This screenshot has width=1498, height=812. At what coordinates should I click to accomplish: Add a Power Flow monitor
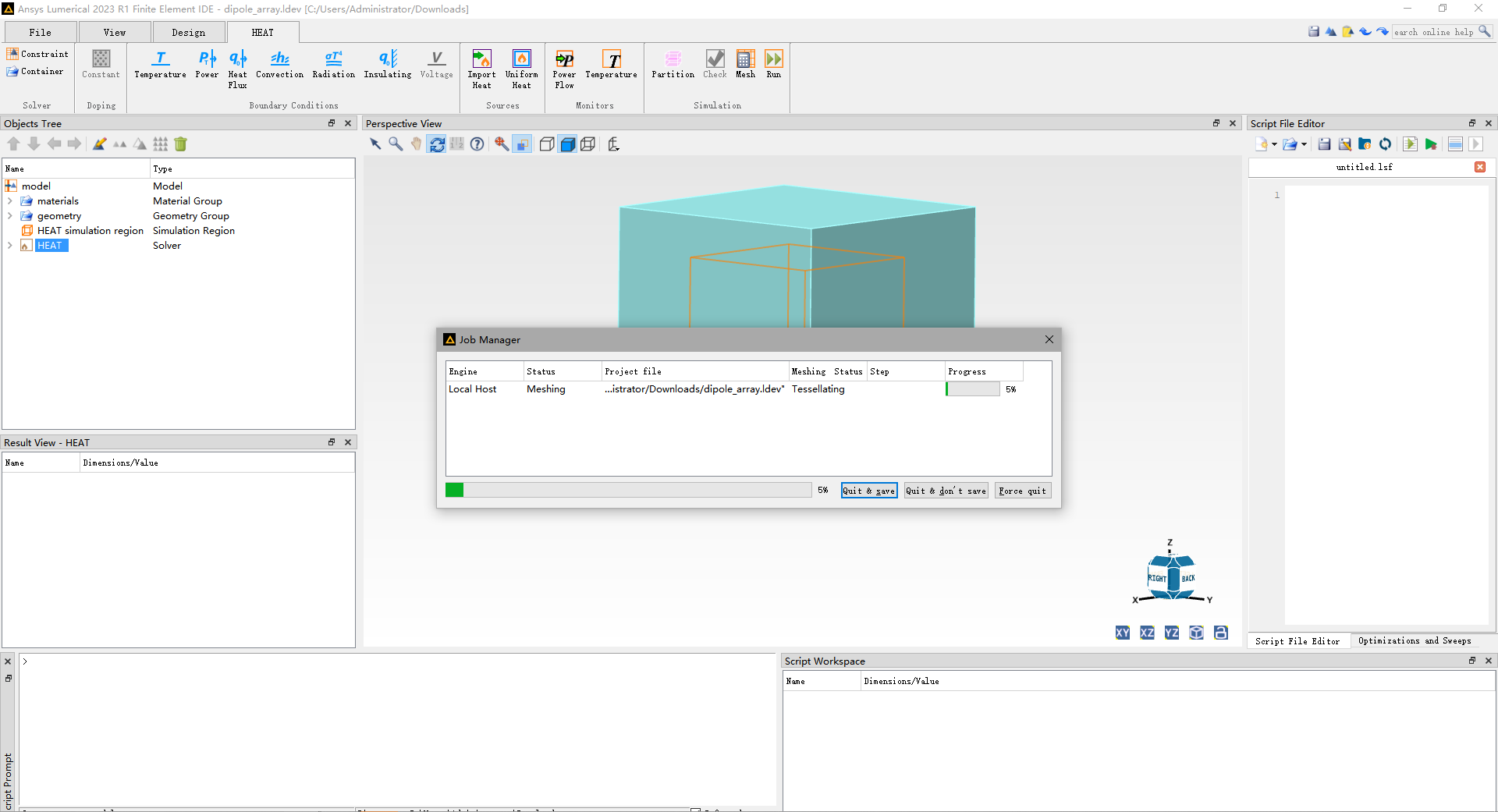point(564,69)
